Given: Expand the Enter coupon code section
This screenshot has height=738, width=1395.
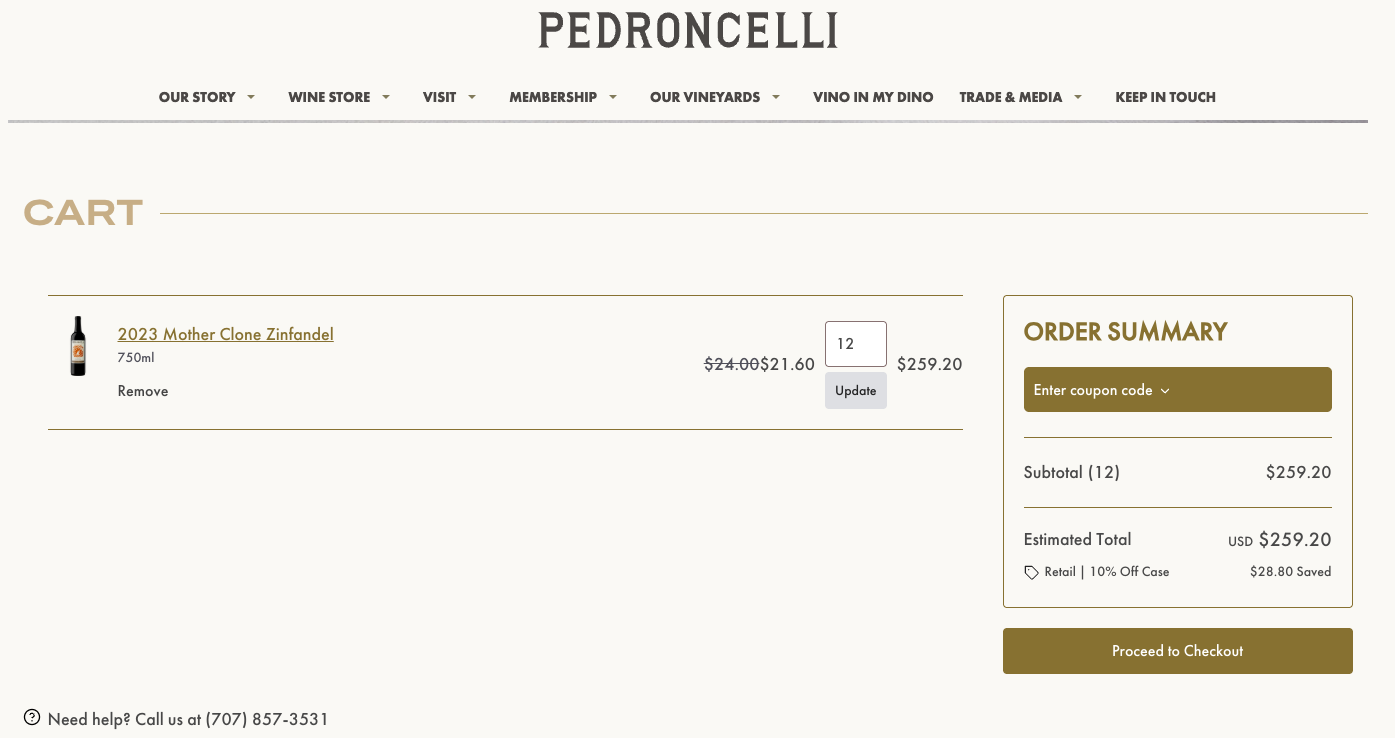Looking at the screenshot, I should (x=1177, y=390).
